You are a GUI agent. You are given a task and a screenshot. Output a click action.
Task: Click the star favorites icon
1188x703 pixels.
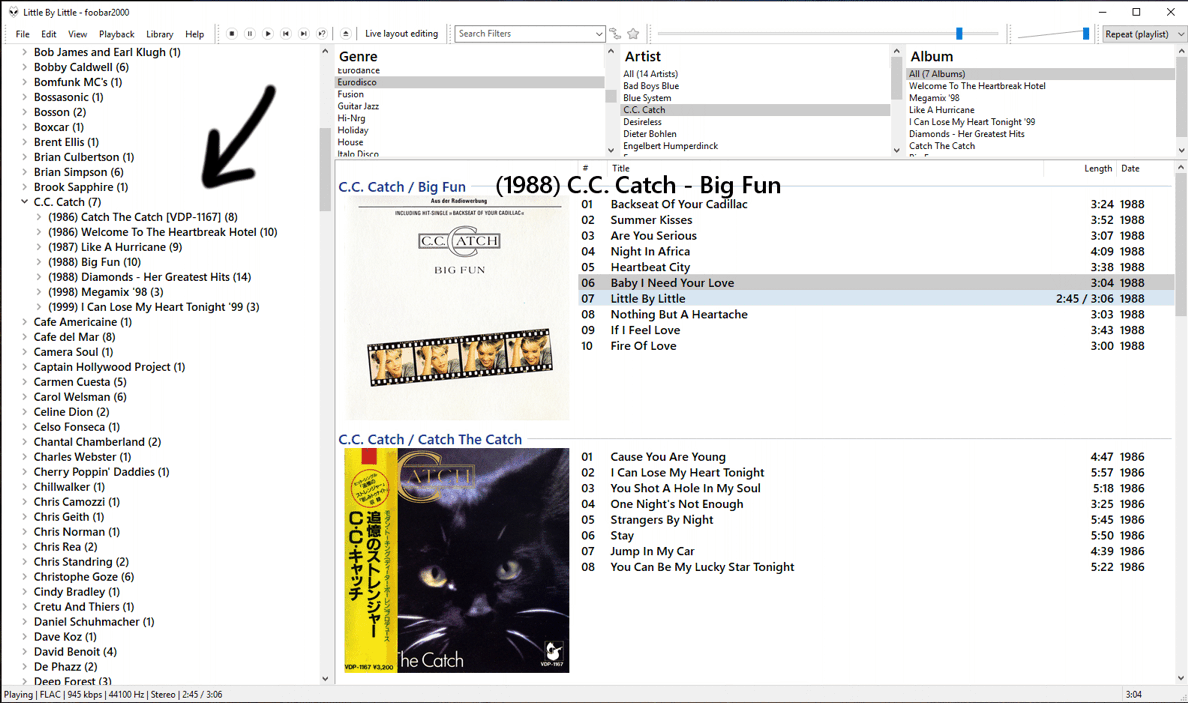pos(633,33)
